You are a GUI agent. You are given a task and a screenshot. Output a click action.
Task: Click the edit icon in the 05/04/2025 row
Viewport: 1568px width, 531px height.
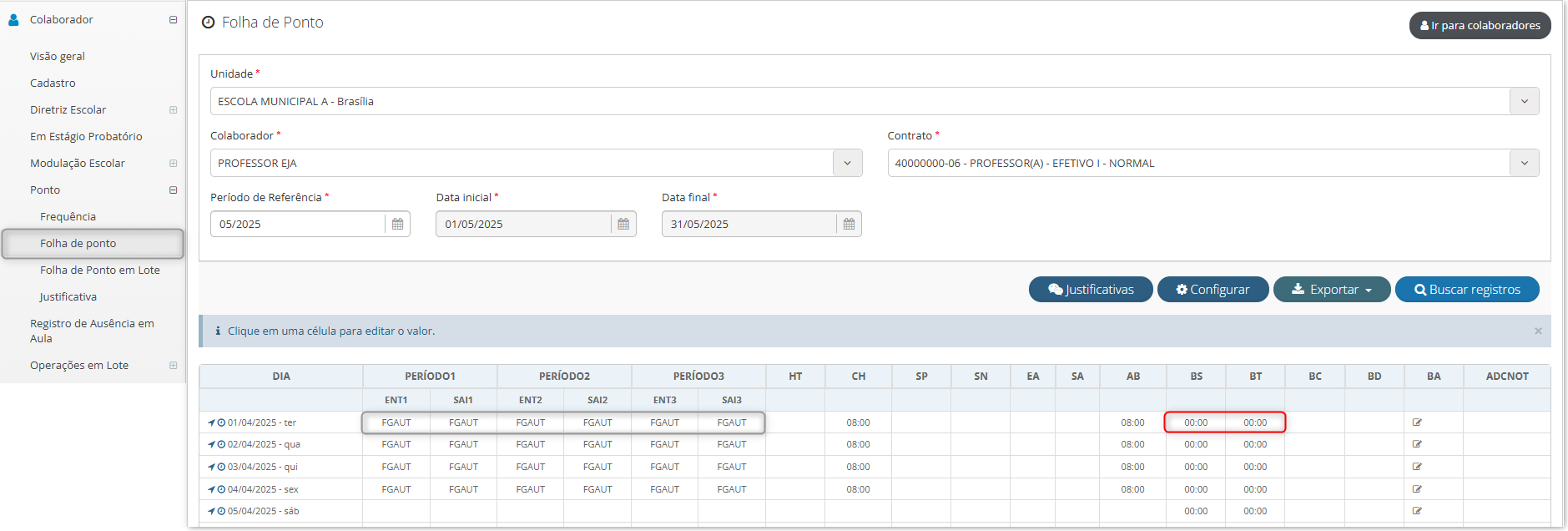(x=1417, y=511)
